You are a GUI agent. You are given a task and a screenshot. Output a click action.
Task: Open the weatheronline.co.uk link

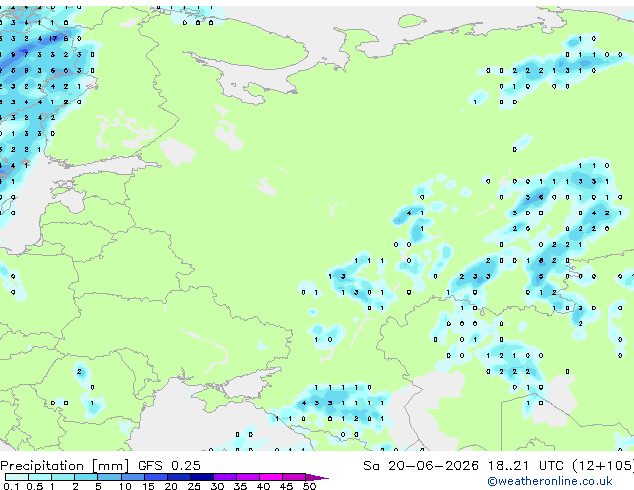point(550,481)
